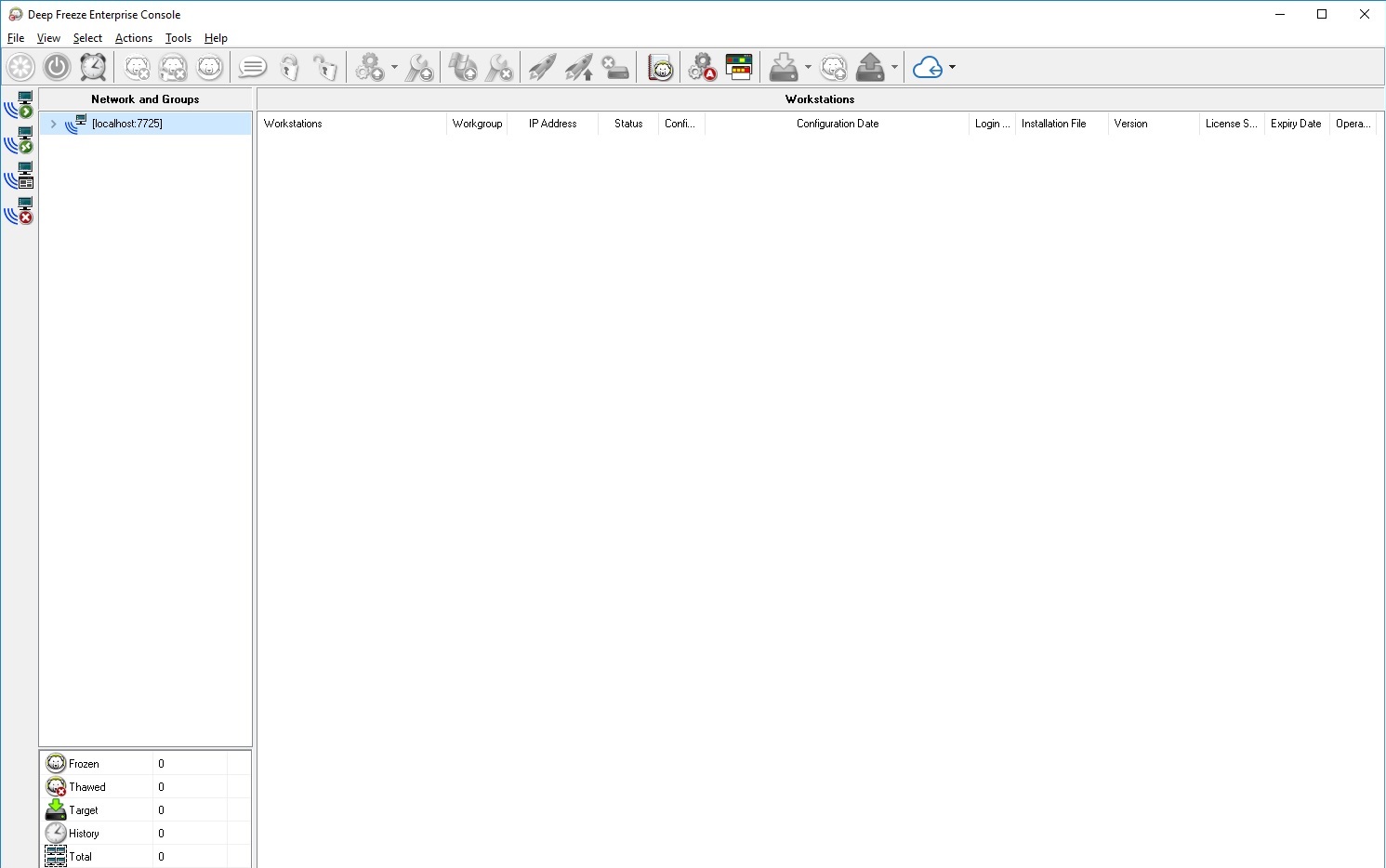1386x868 pixels.
Task: Click the License S... column header
Action: (1232, 124)
